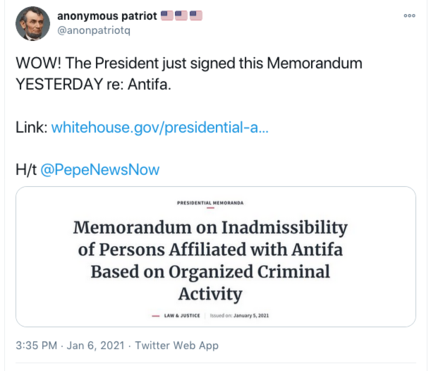The image size is (431, 371).
Task: Click the Jan 6, 2021 tweet date
Action: pyautogui.click(x=96, y=345)
